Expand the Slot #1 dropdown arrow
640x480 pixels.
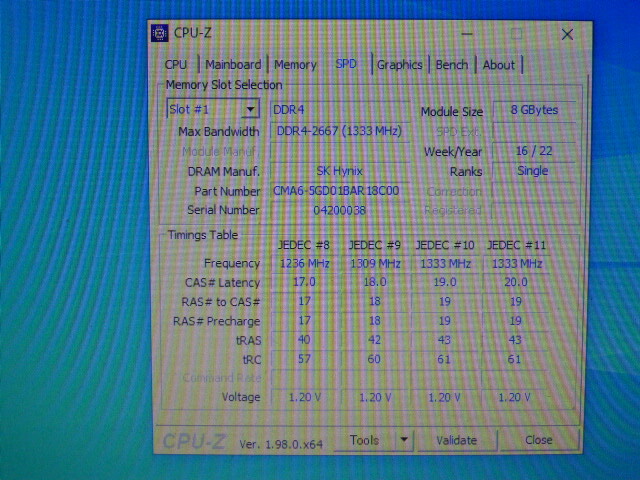click(x=250, y=109)
